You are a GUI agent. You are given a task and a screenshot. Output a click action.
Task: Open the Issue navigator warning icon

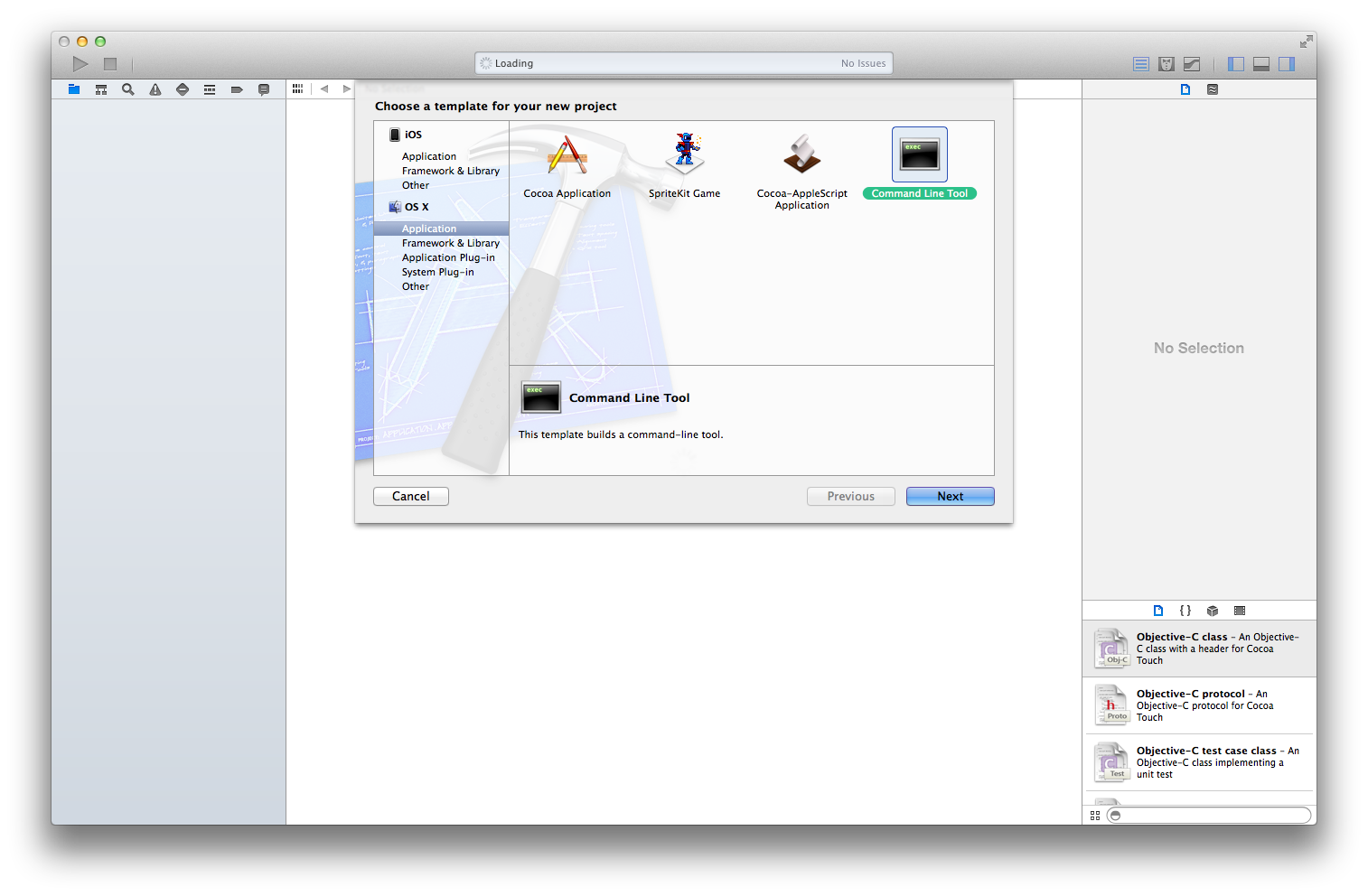[155, 89]
